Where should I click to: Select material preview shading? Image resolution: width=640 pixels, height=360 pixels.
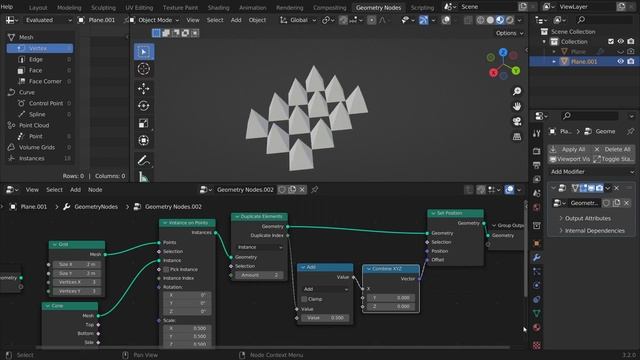tap(500, 20)
